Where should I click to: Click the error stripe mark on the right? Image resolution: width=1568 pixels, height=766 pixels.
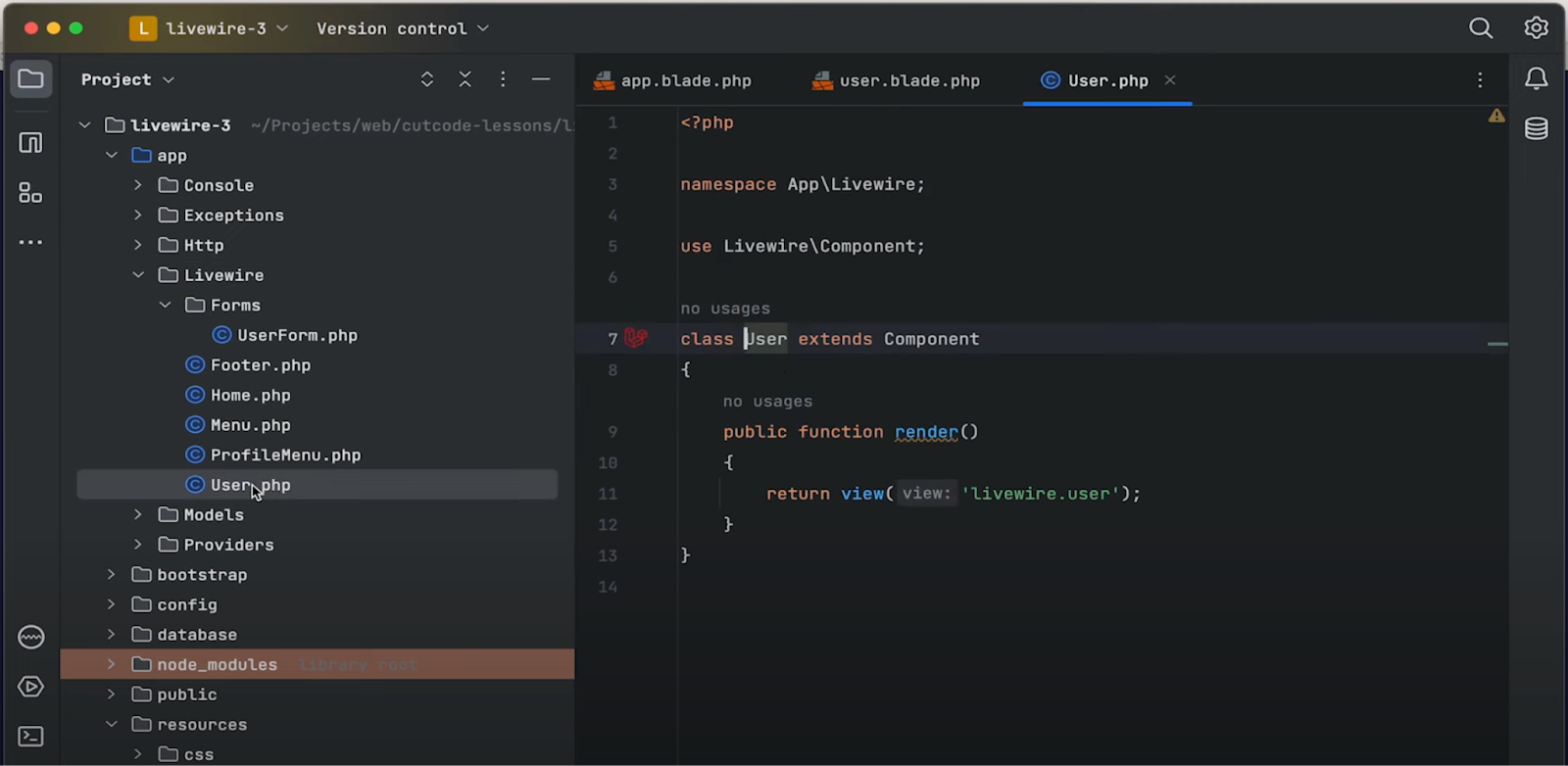pyautogui.click(x=1497, y=344)
